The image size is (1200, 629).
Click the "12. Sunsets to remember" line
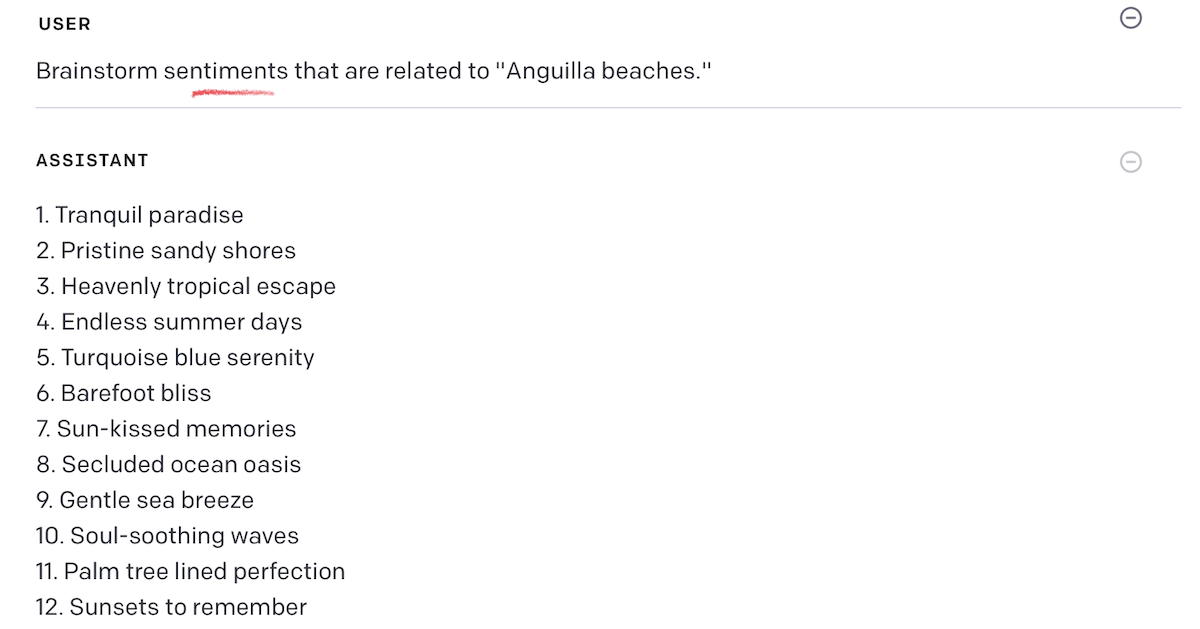[x=171, y=607]
